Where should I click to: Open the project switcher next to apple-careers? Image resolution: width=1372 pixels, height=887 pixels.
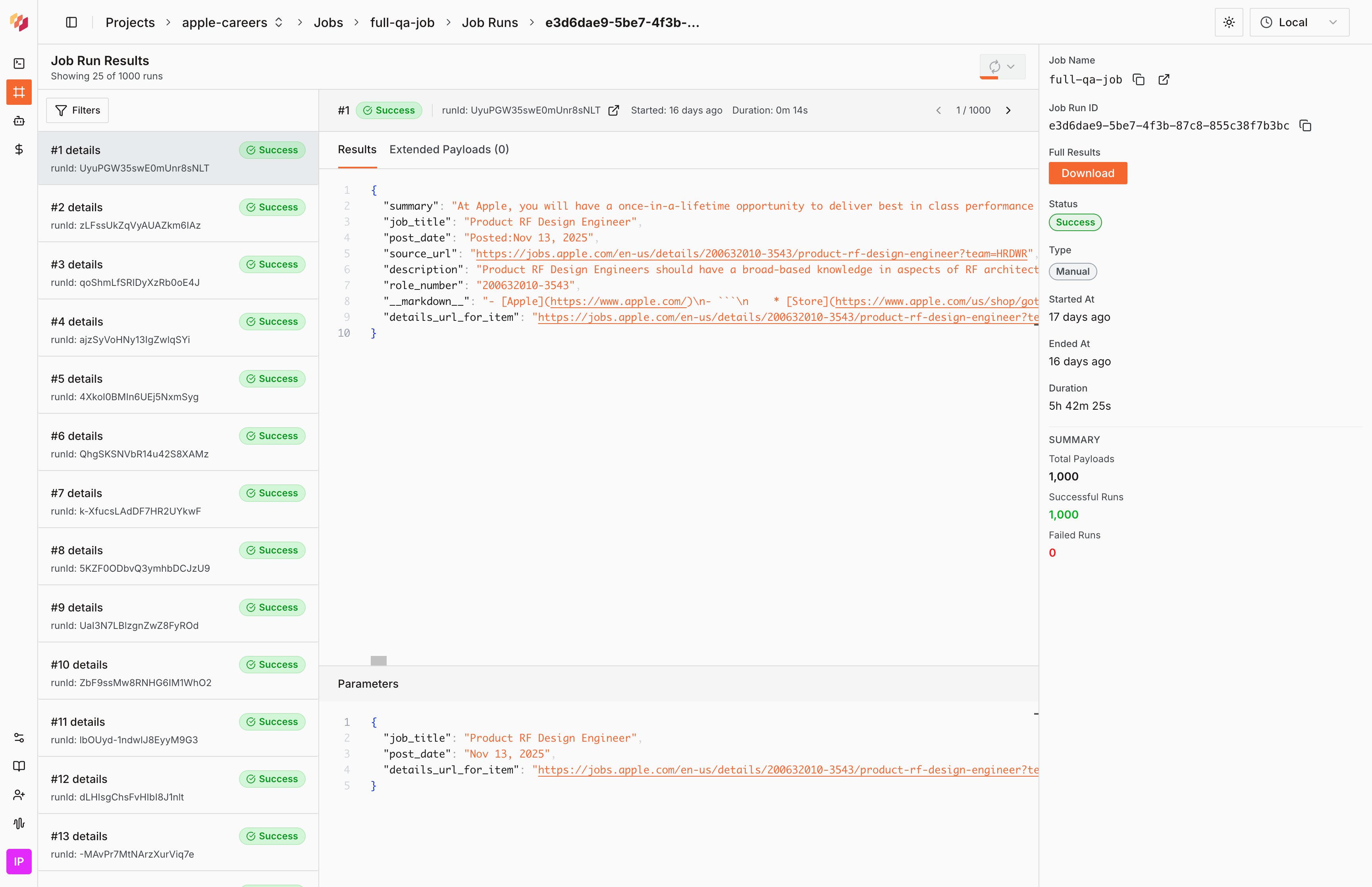(279, 22)
